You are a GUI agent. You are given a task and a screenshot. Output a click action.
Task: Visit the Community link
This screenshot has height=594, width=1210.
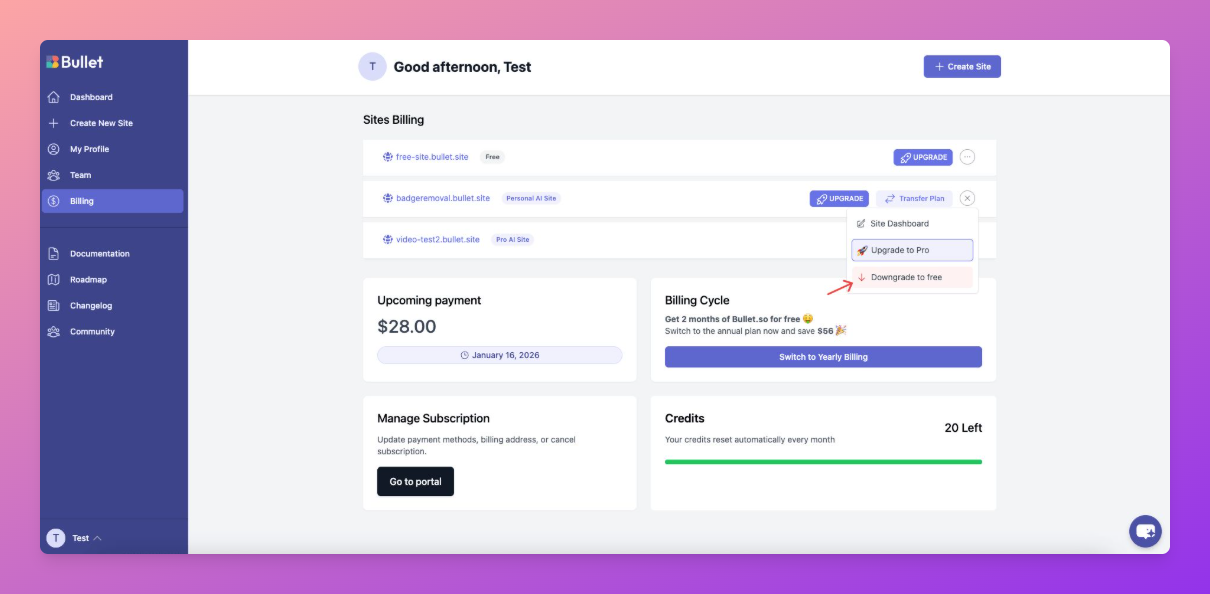click(x=92, y=332)
